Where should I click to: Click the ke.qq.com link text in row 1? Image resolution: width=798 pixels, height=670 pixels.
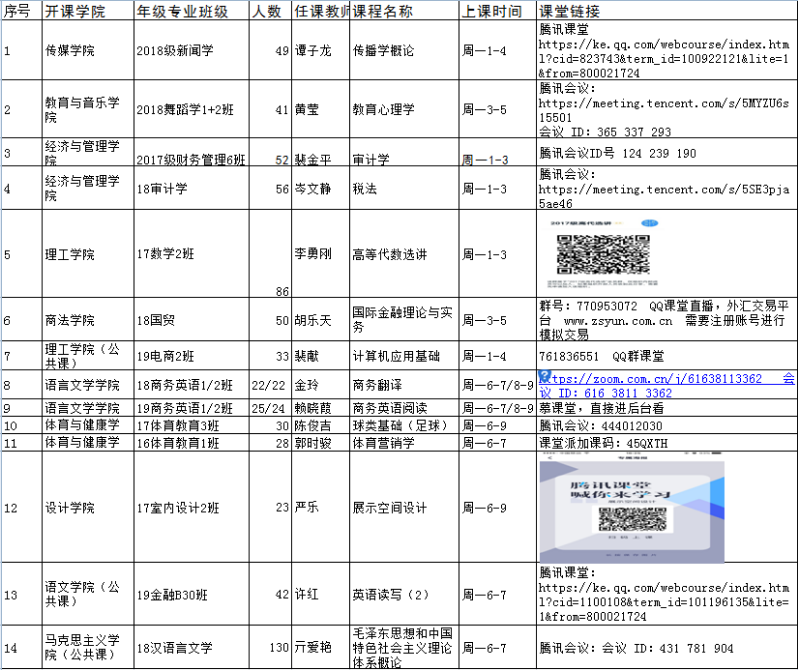pyautogui.click(x=664, y=59)
